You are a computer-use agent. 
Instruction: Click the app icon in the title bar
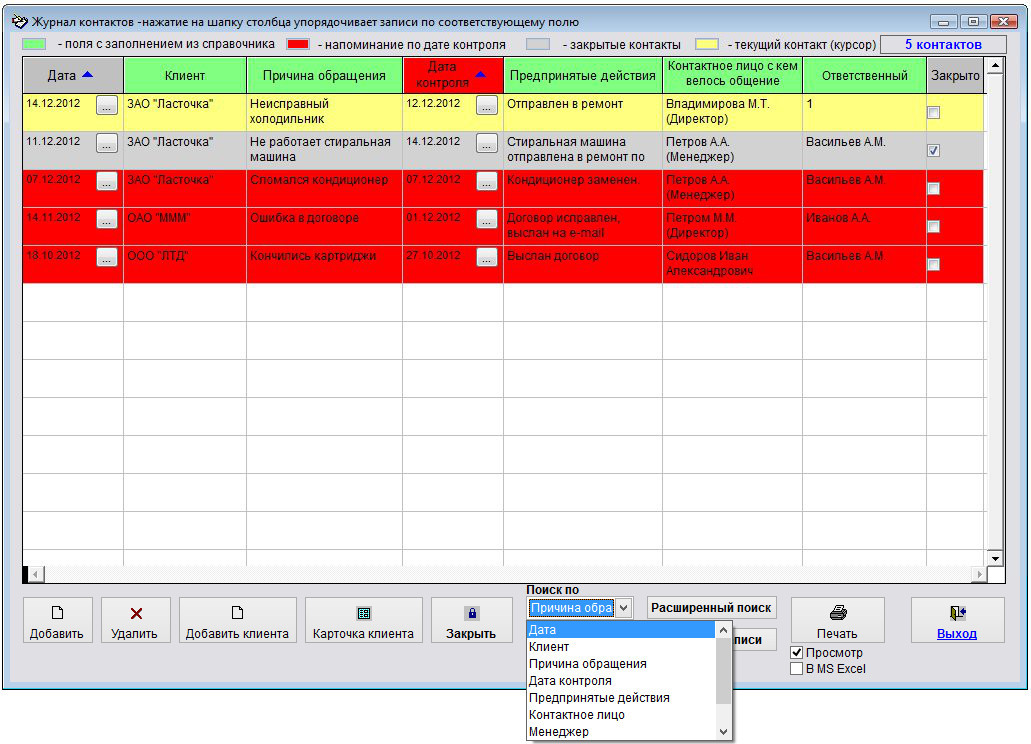20,22
